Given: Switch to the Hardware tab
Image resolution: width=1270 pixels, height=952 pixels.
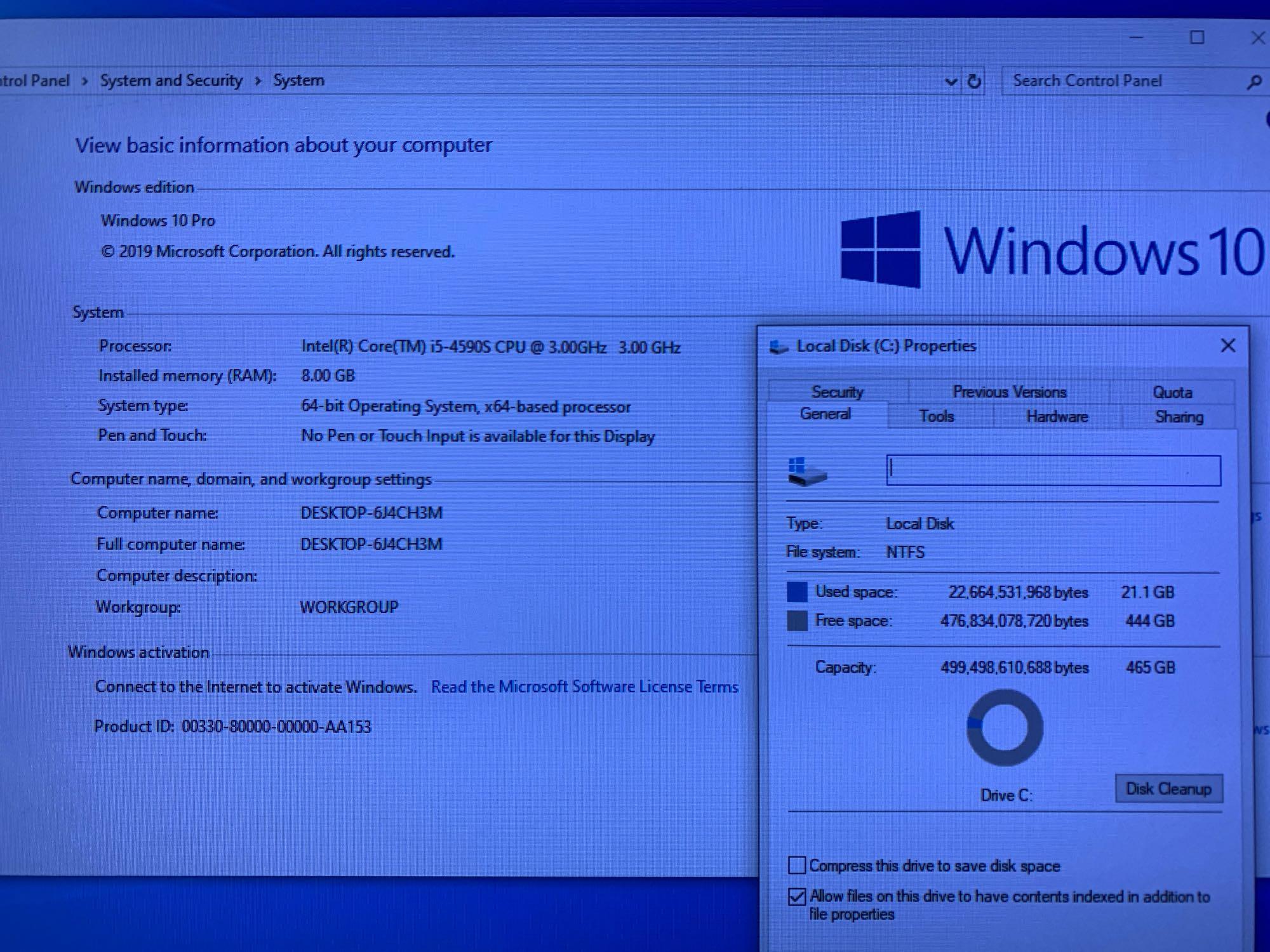Looking at the screenshot, I should coord(1057,417).
